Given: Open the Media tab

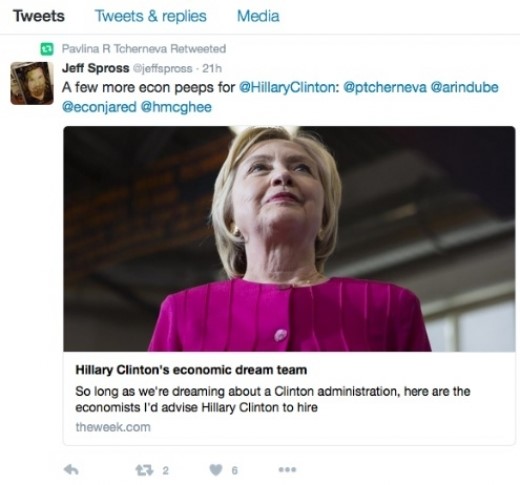Looking at the screenshot, I should tap(258, 16).
